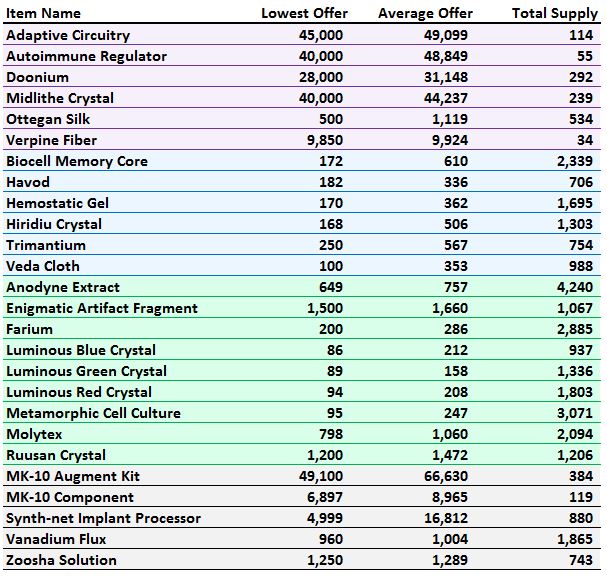Click the Trimantium item name

click(46, 245)
